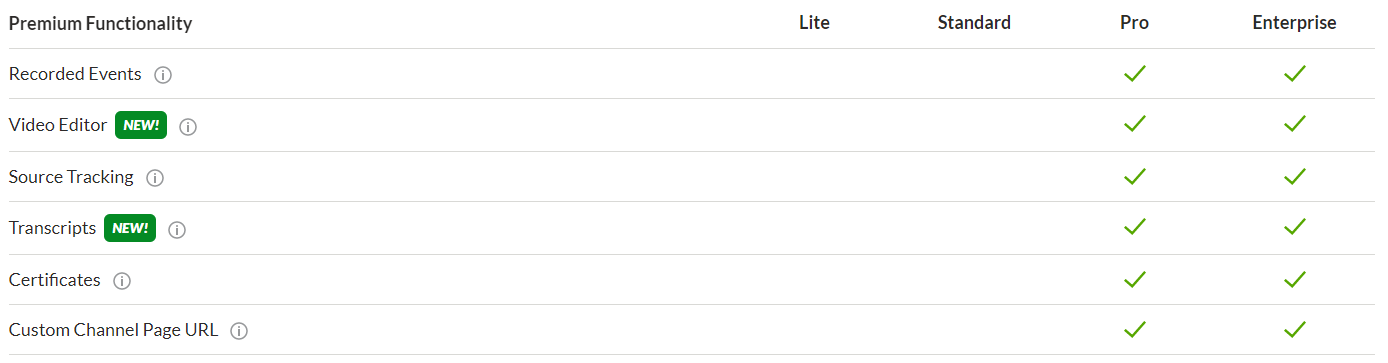Click the Premium Functionality heading
Screen dimensions: 1388x363
point(100,23)
